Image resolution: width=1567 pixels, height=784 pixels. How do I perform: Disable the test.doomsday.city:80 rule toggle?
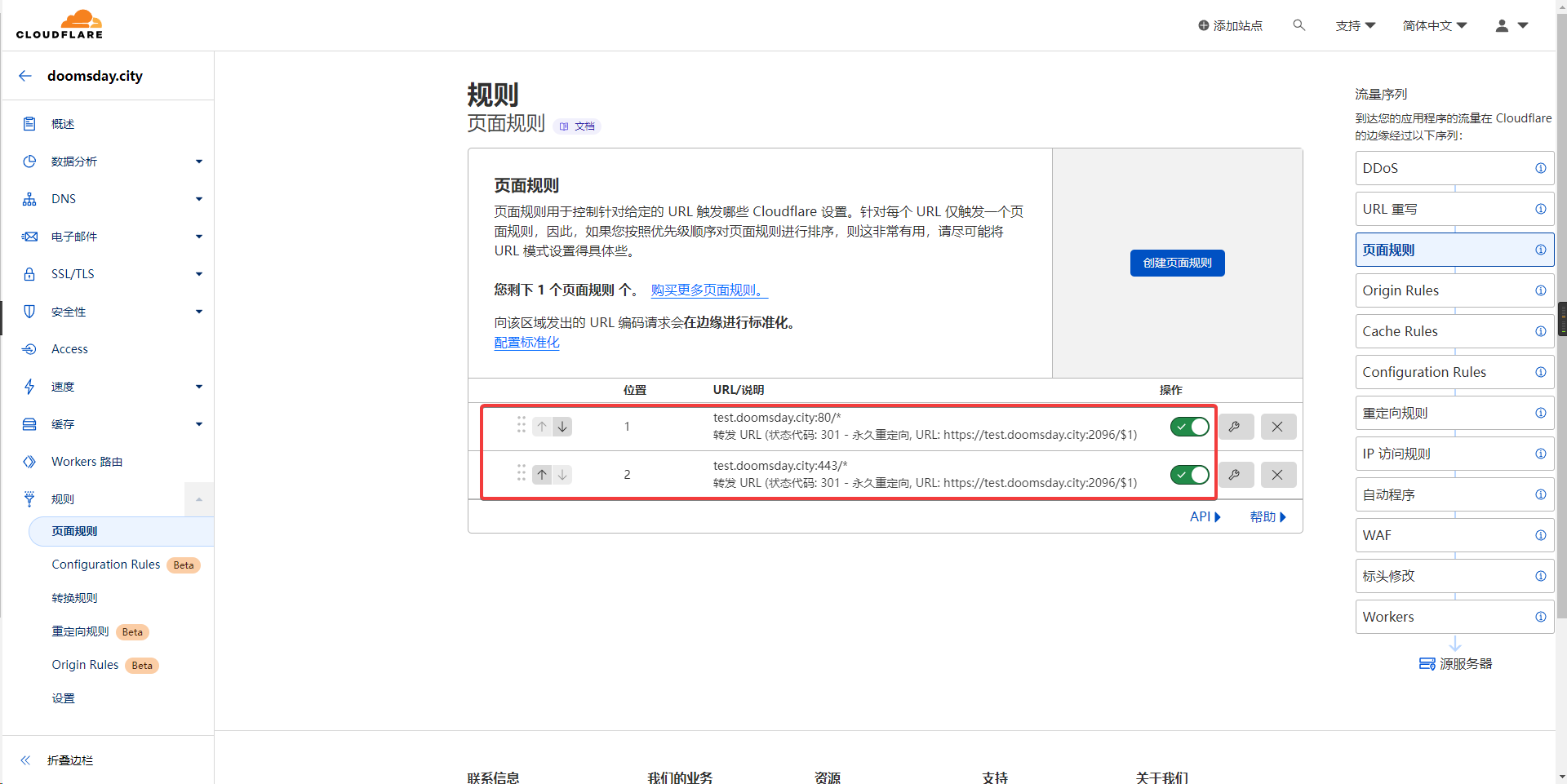point(1189,427)
